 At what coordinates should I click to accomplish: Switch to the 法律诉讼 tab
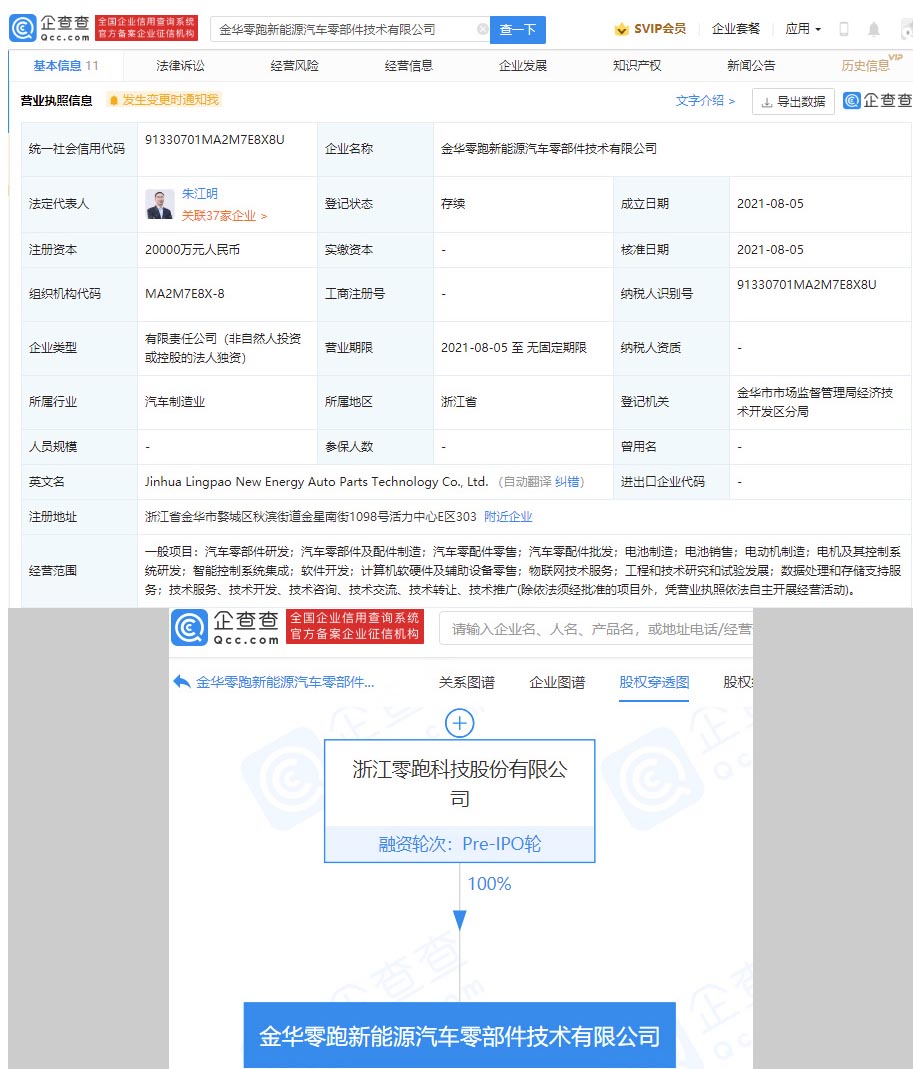pyautogui.click(x=180, y=65)
